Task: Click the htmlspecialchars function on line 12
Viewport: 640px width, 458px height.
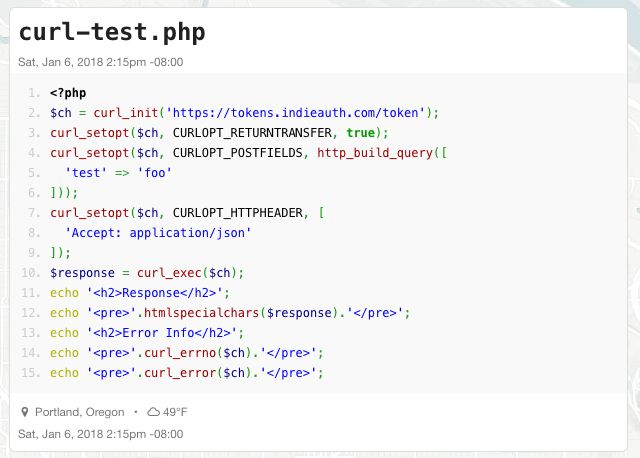Action: 202,313
